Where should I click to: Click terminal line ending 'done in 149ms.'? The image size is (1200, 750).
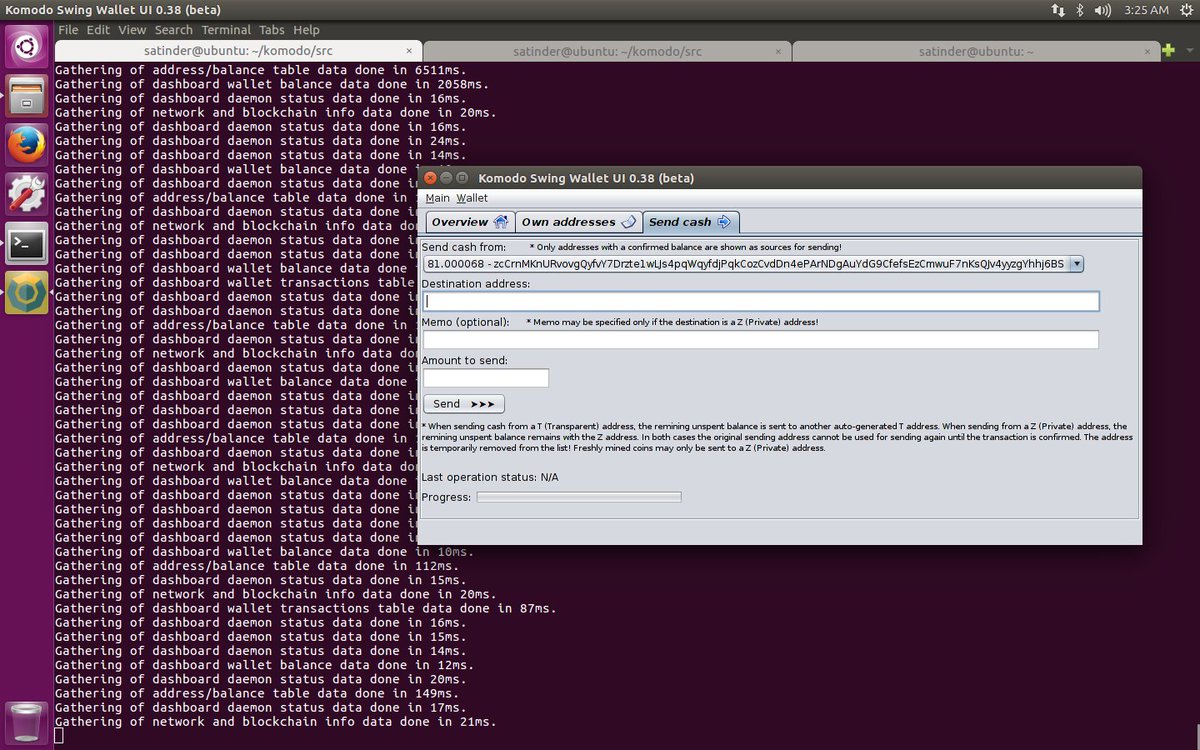point(256,693)
